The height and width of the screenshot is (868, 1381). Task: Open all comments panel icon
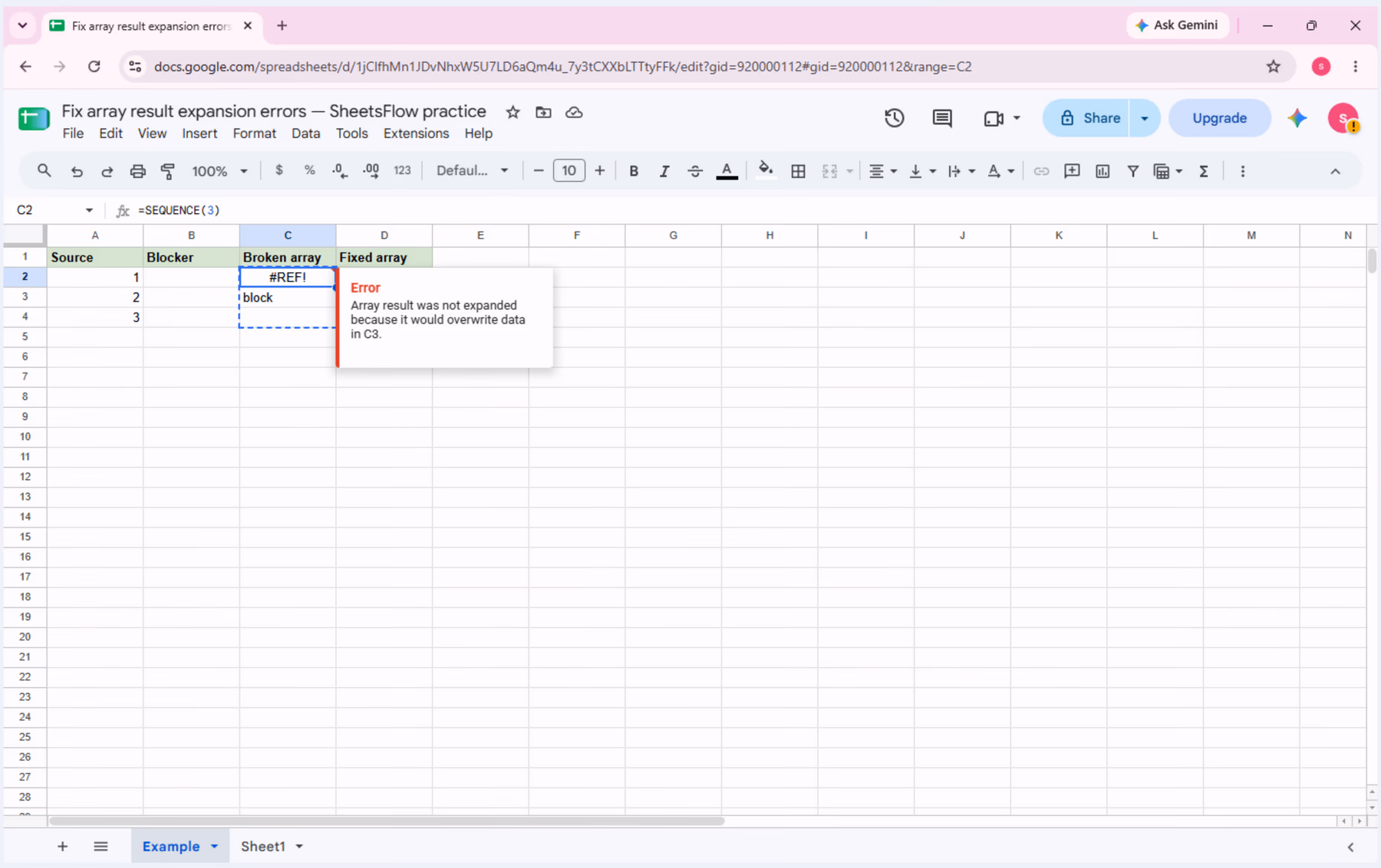[942, 118]
